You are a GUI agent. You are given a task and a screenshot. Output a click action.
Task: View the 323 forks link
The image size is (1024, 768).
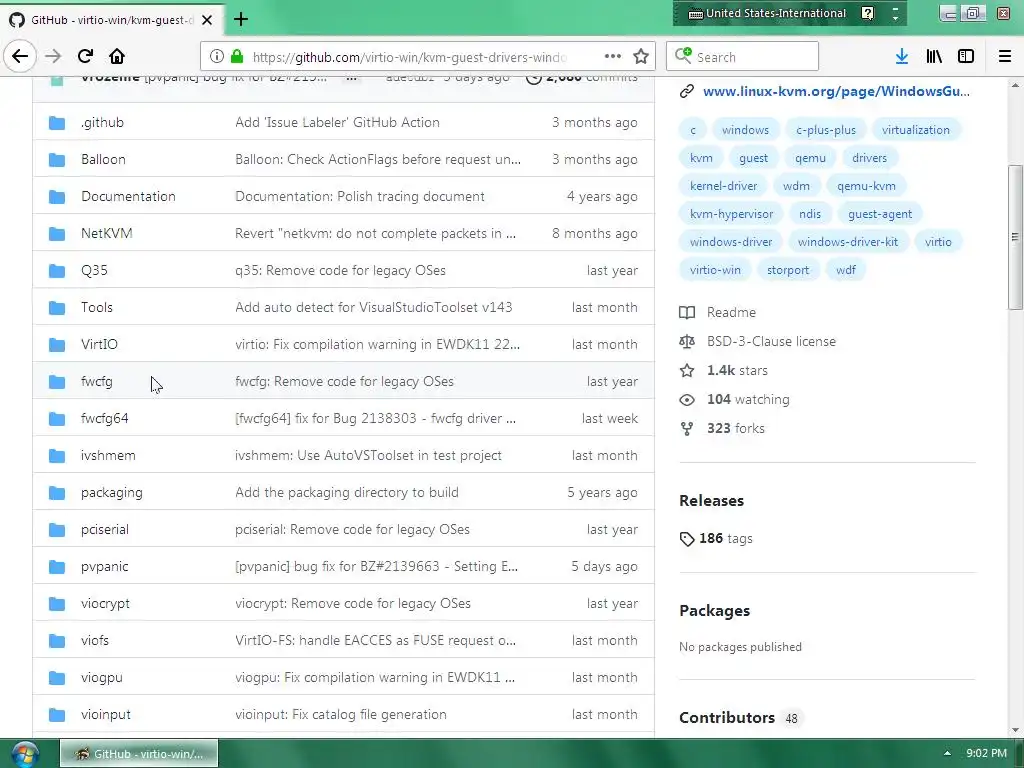point(735,428)
